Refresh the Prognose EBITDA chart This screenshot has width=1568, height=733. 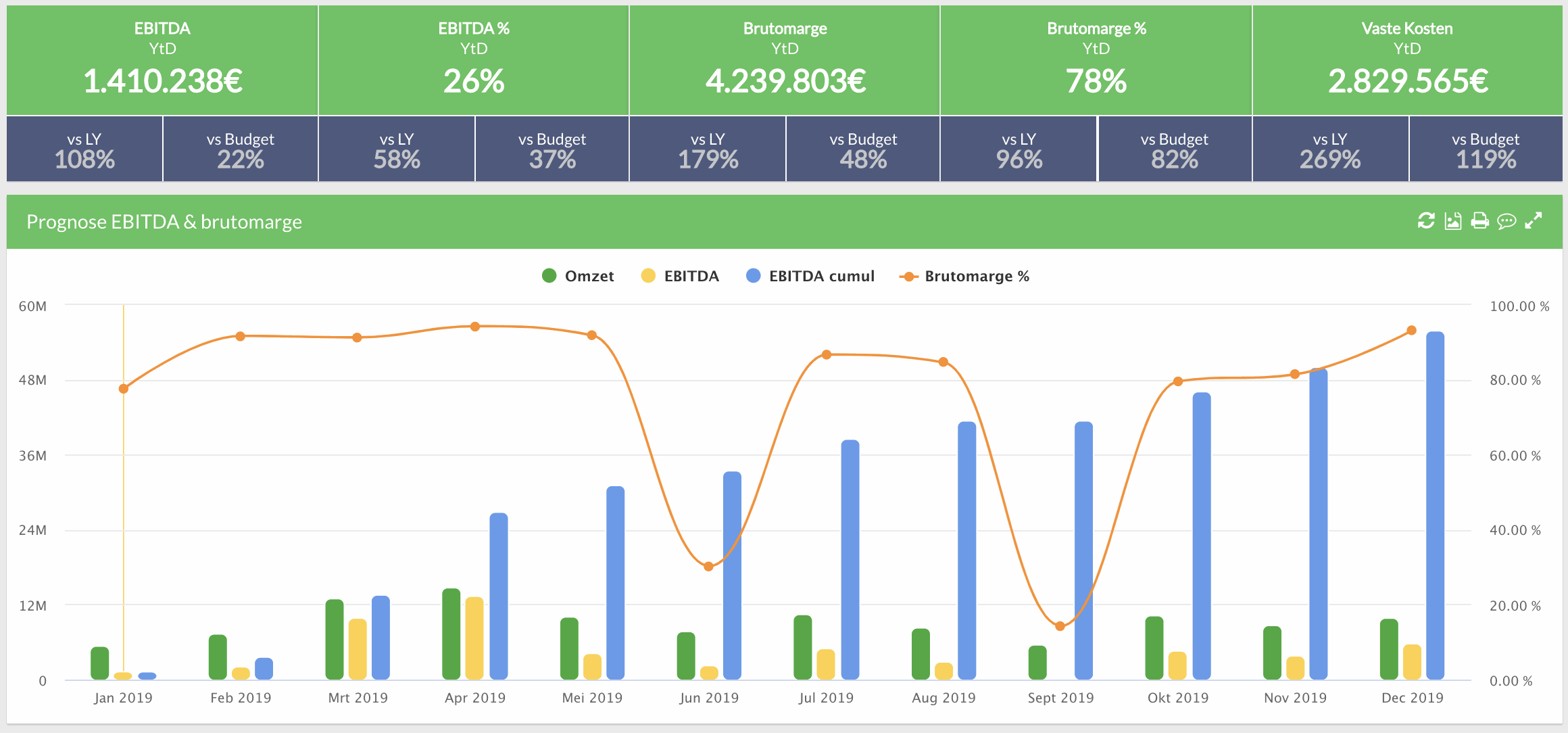coord(1426,222)
